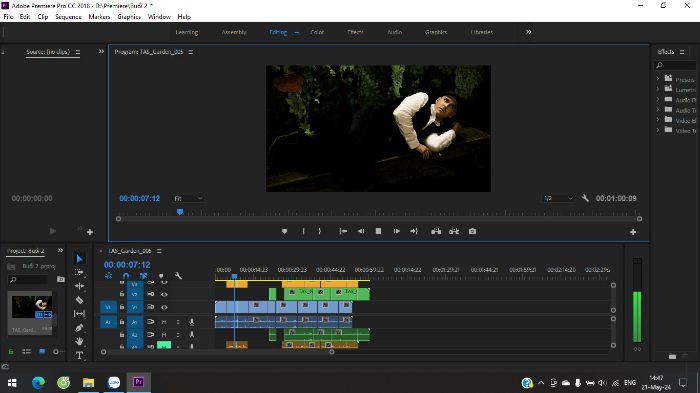Select the Type tool
Viewport: 700px width, 393px height.
79,355
